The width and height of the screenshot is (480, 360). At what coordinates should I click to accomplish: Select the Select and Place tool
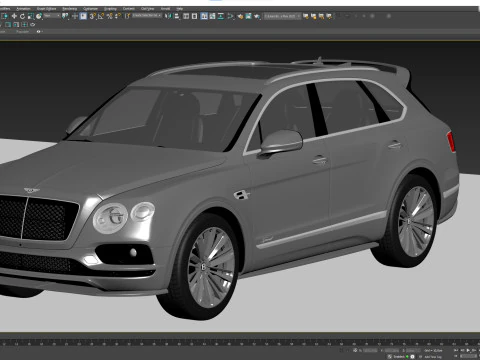click(x=39, y=16)
